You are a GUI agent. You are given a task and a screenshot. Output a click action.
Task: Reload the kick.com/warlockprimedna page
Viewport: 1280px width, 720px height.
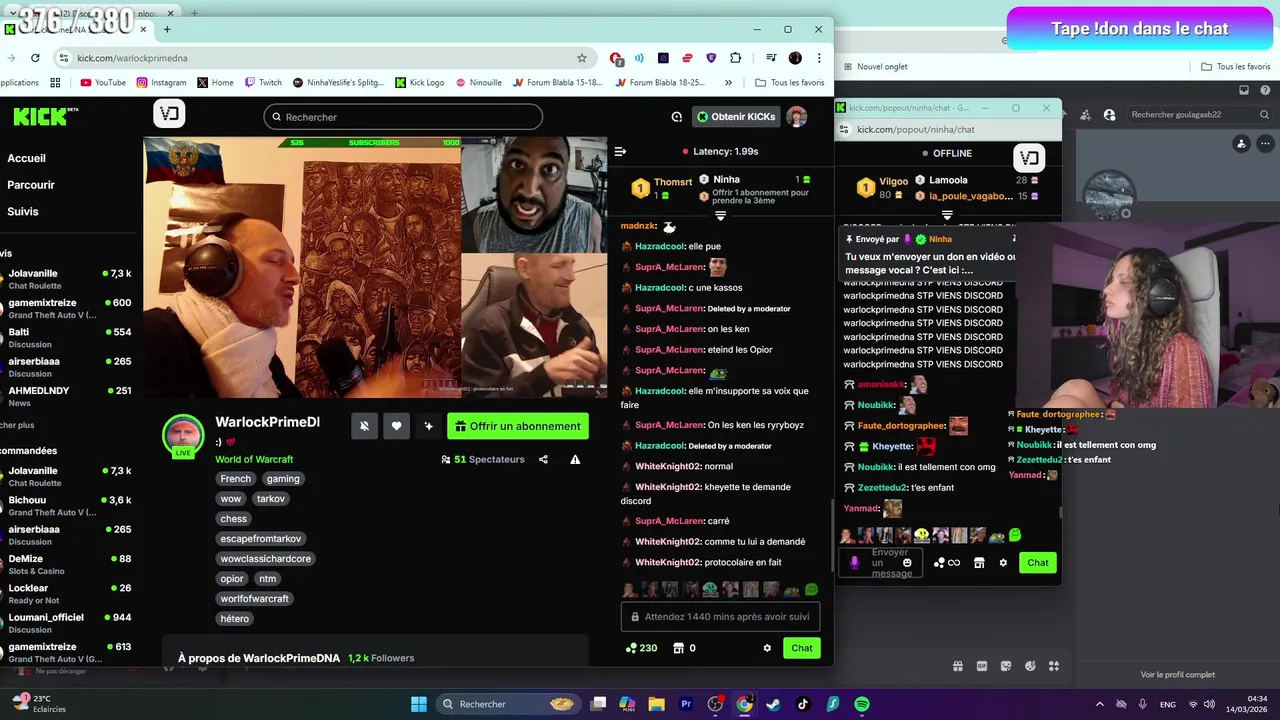click(35, 58)
